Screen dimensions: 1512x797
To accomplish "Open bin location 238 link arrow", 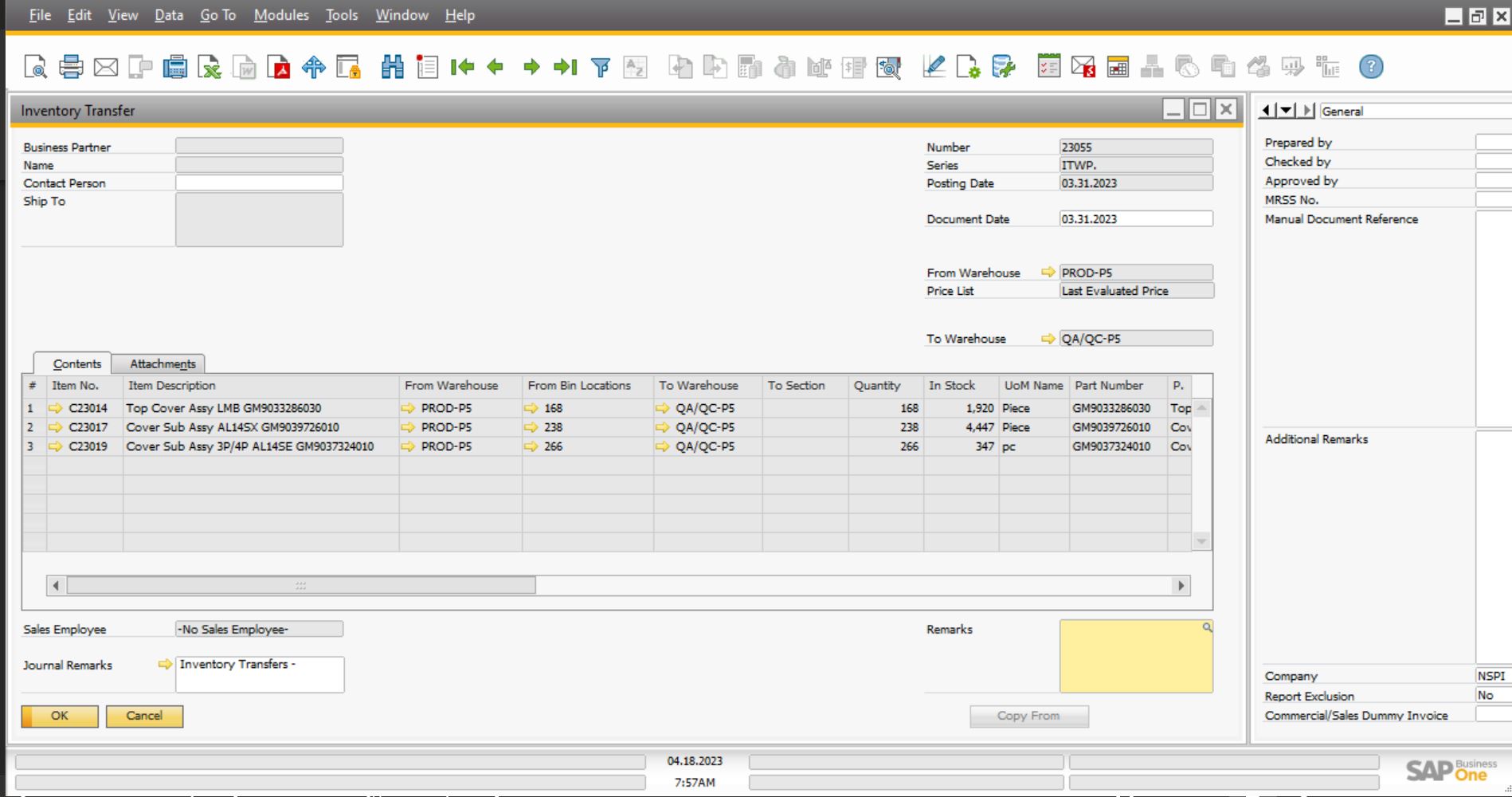I will (x=531, y=427).
